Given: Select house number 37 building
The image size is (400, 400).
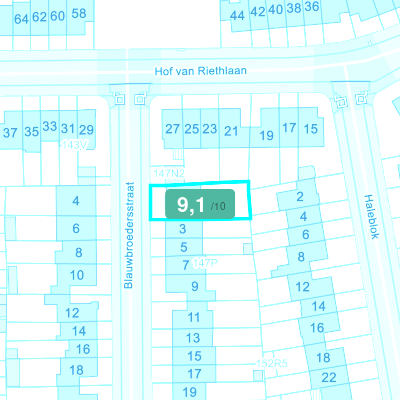Looking at the screenshot, I should pos(10,133).
